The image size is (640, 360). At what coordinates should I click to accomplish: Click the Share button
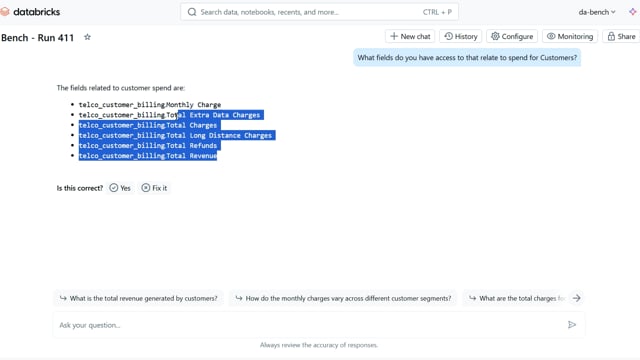[621, 36]
